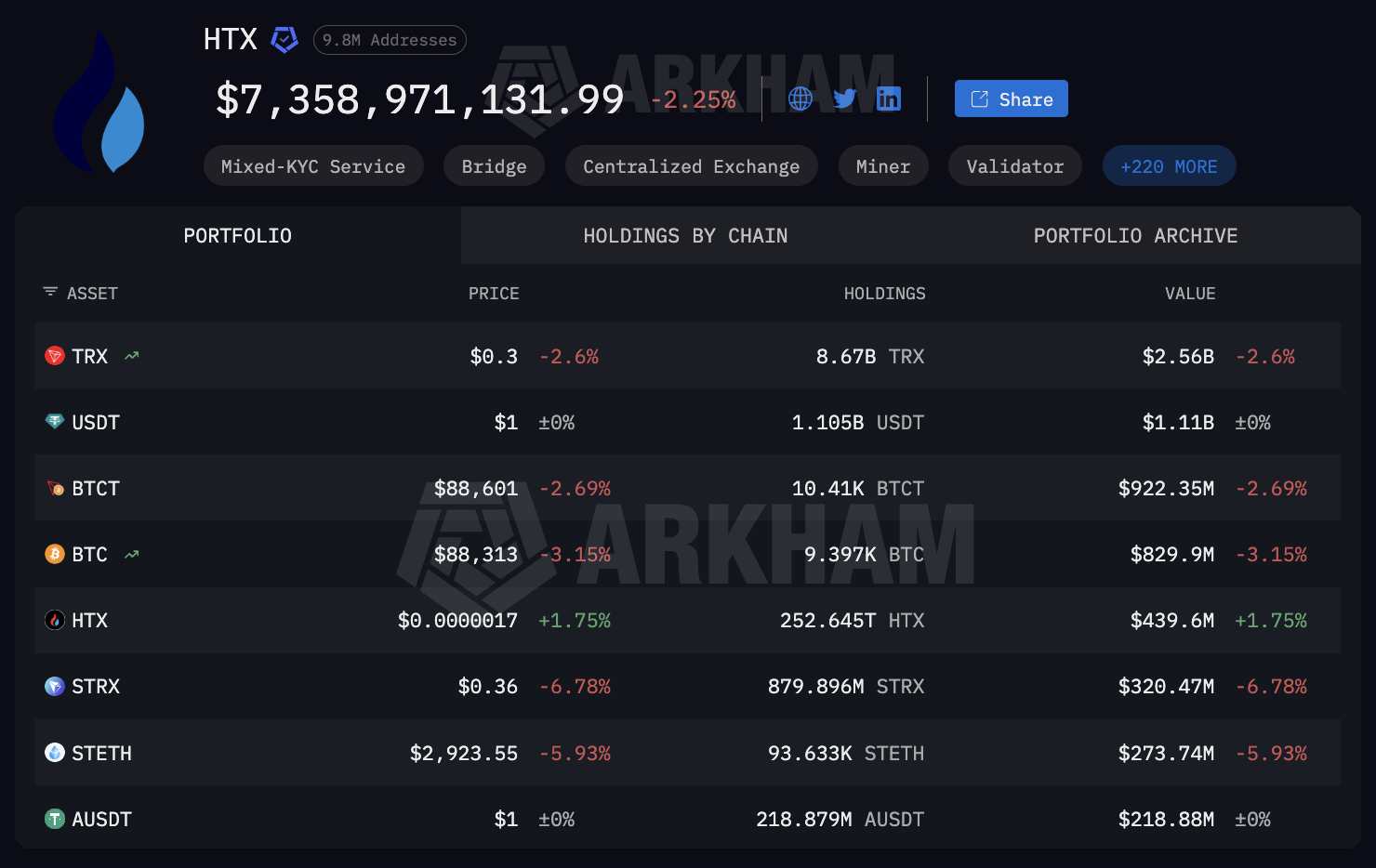Click the AUSDT token icon

pos(55,819)
